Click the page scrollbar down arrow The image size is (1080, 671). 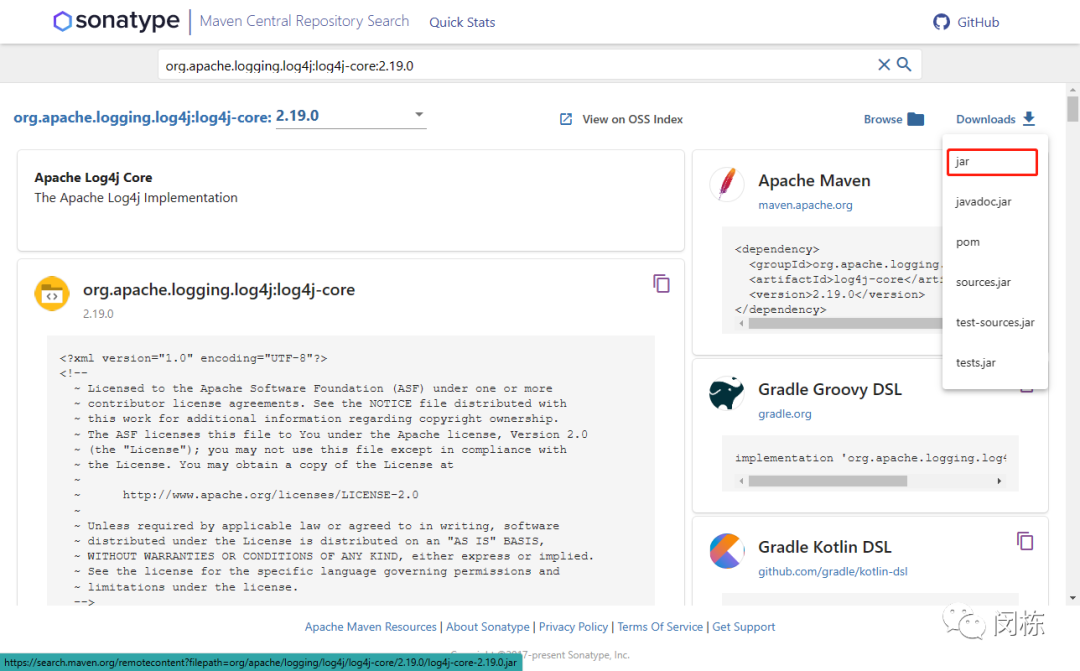pyautogui.click(x=1072, y=599)
